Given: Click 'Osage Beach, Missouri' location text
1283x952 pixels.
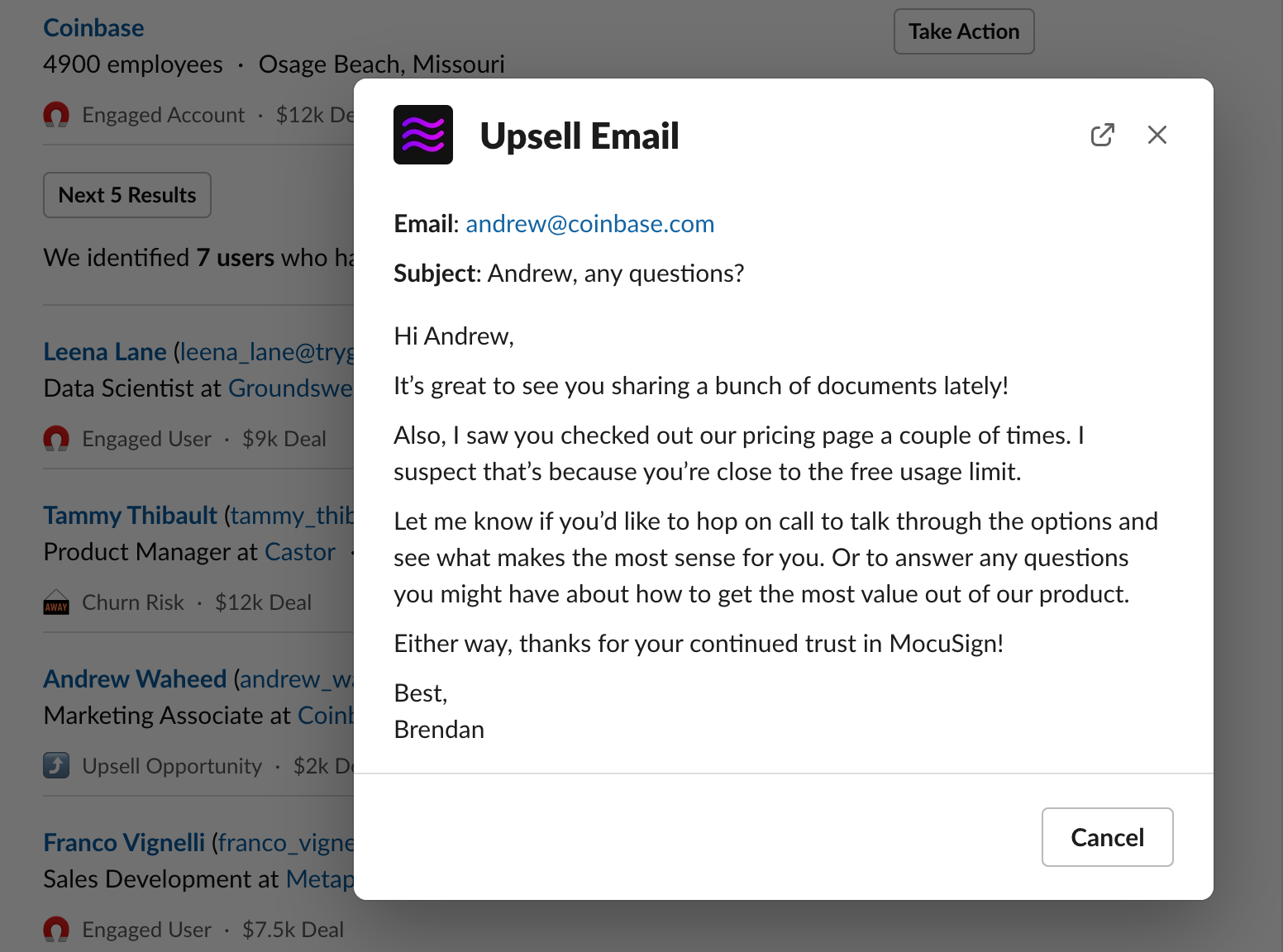Looking at the screenshot, I should 382,64.
